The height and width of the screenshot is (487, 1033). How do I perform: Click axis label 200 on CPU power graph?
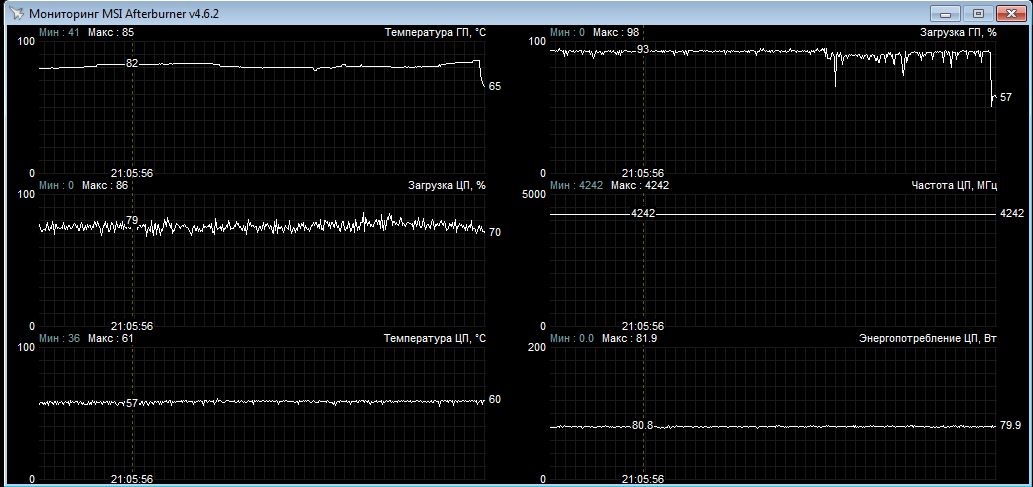[x=536, y=347]
